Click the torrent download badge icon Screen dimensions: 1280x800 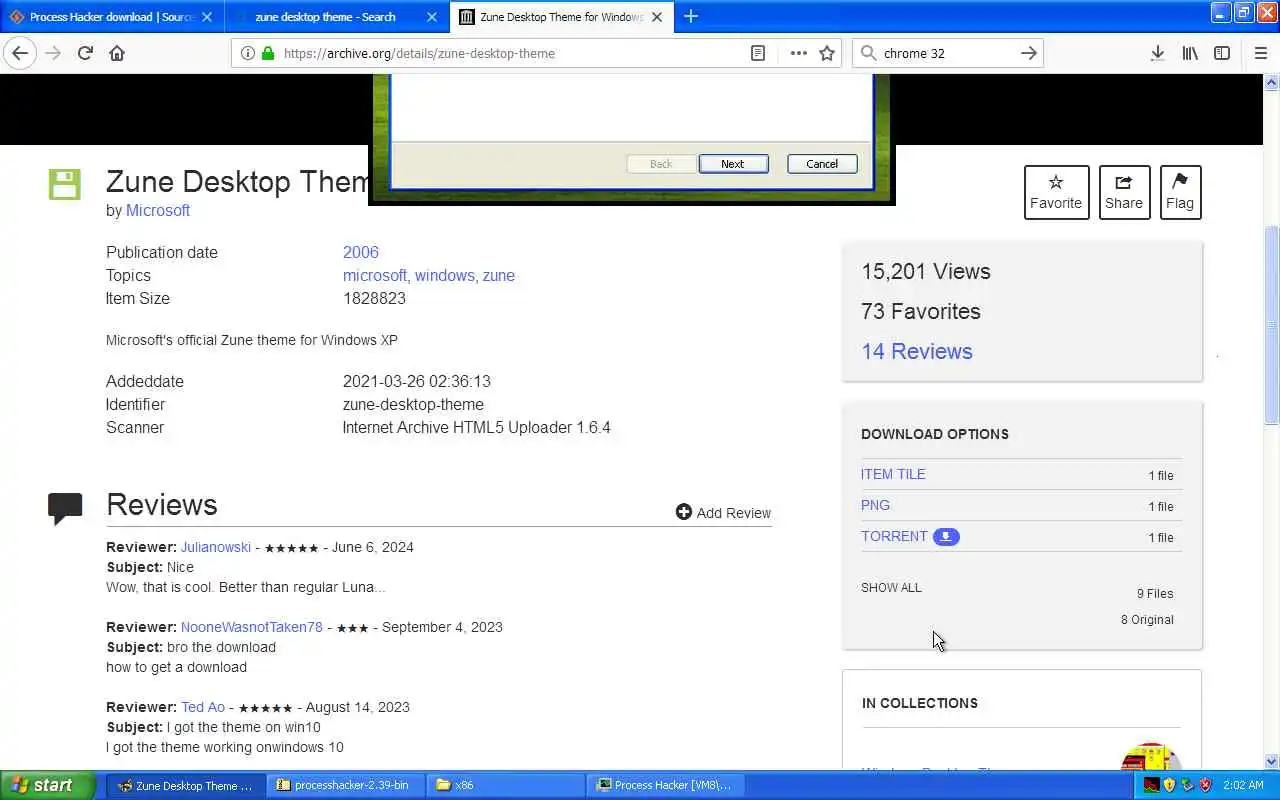(946, 537)
